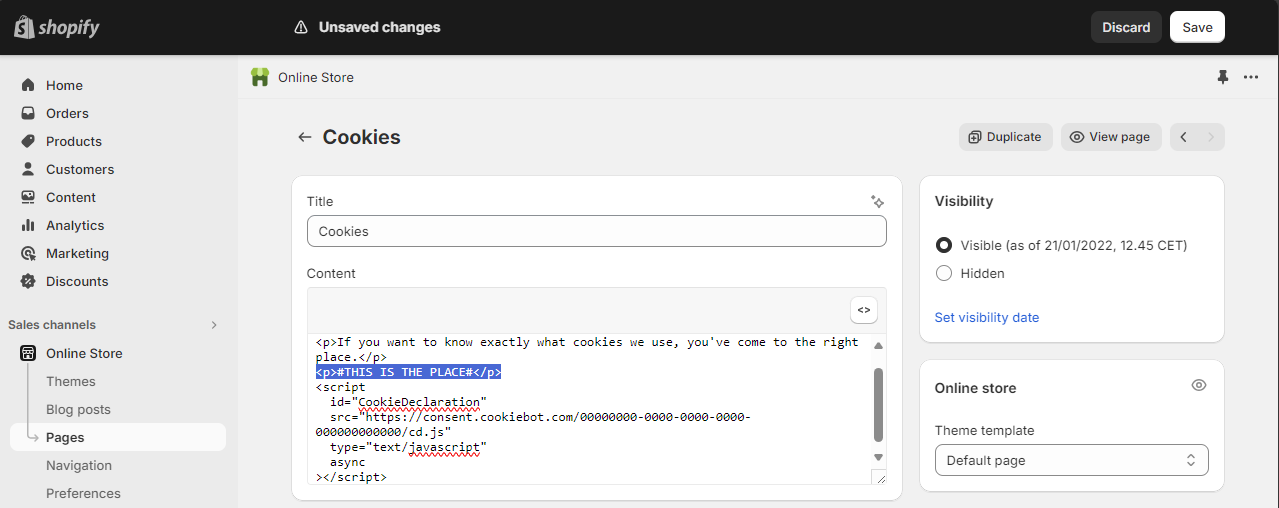Click the content editor vertical scrollbar
This screenshot has height=508, width=1279.
[x=879, y=404]
